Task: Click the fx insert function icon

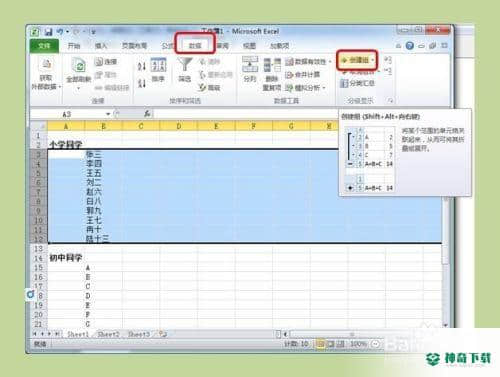Action: [x=147, y=114]
